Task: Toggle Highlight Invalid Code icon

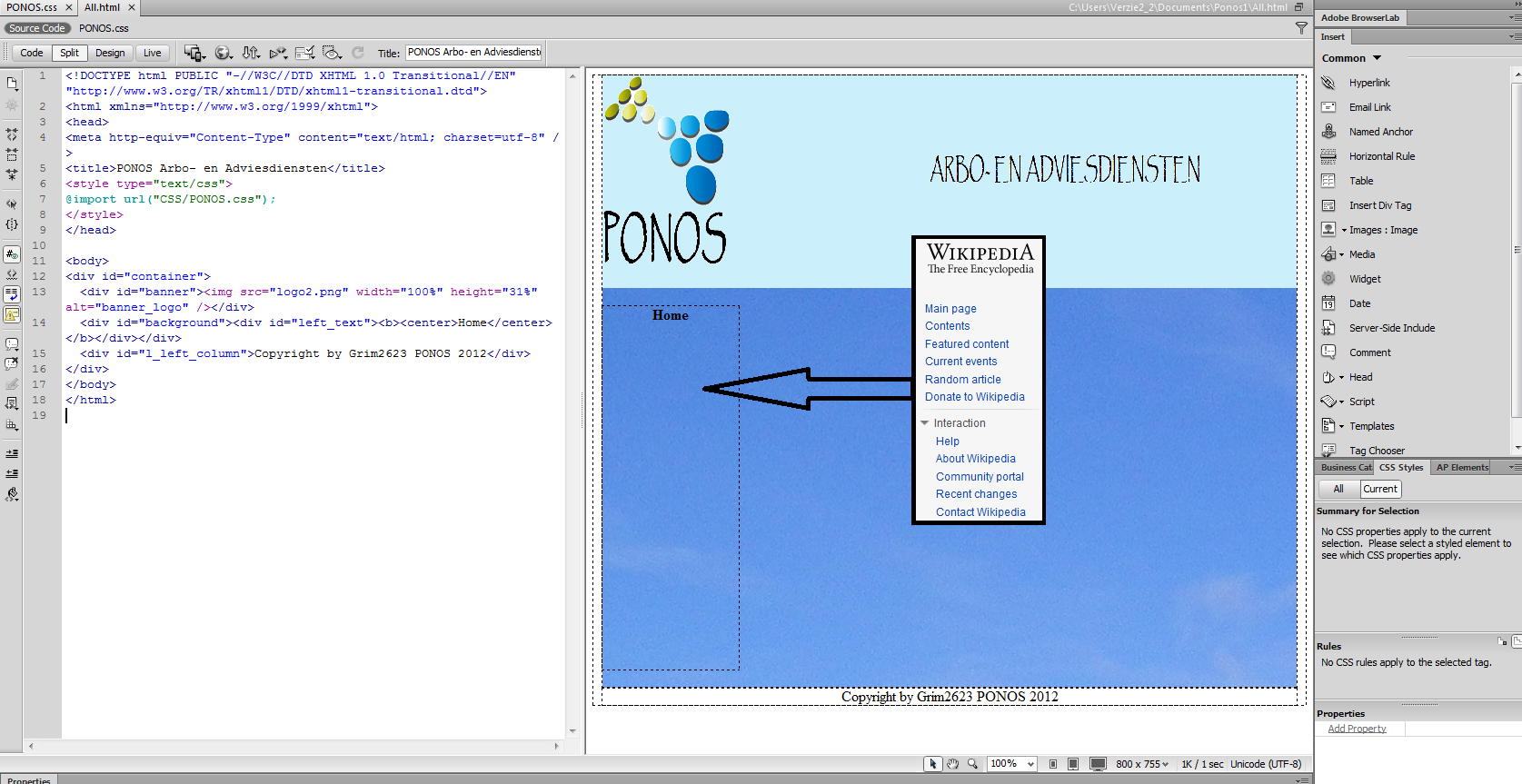Action: point(12,274)
